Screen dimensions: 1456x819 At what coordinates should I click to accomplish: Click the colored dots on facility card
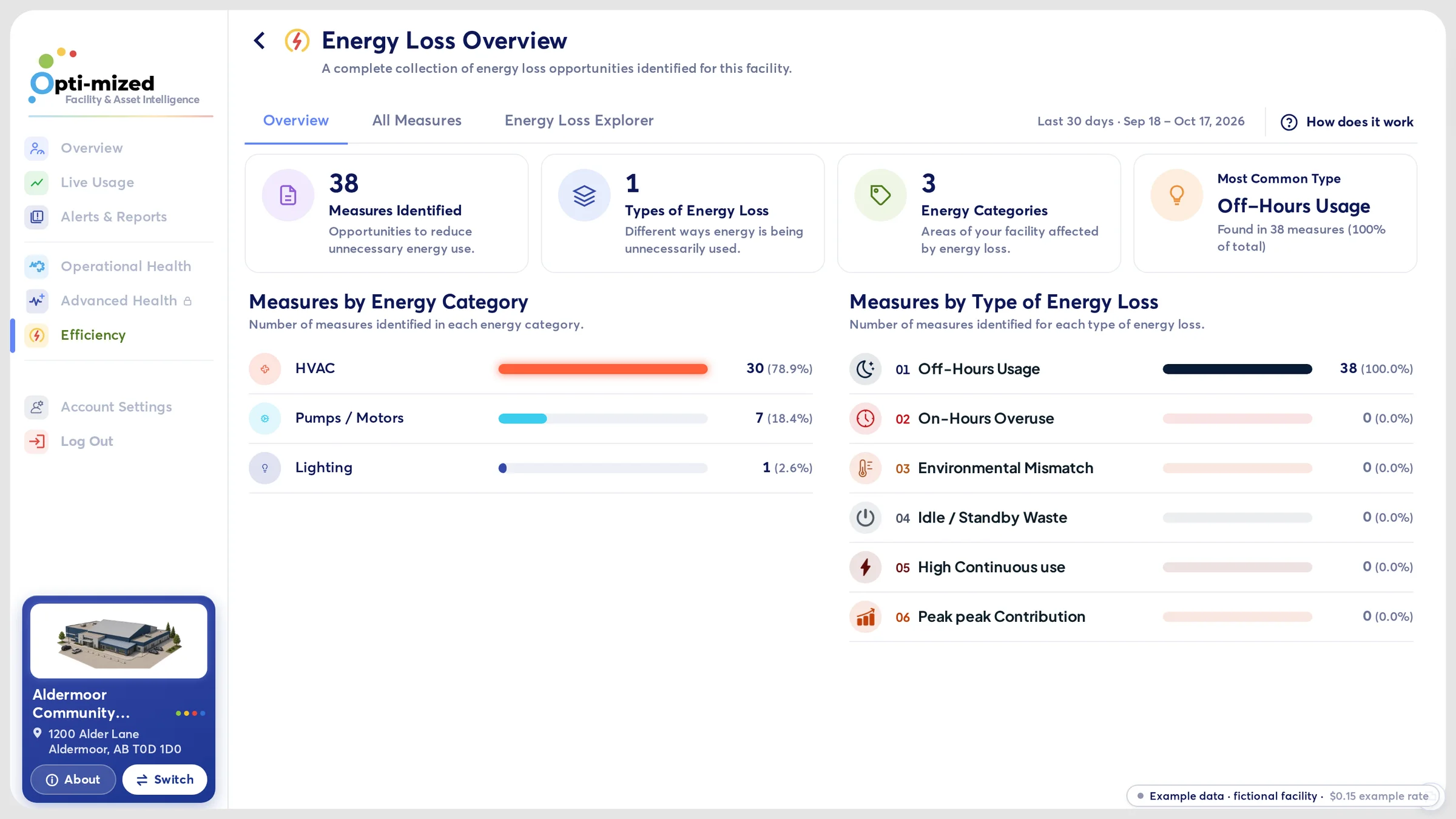tap(190, 713)
